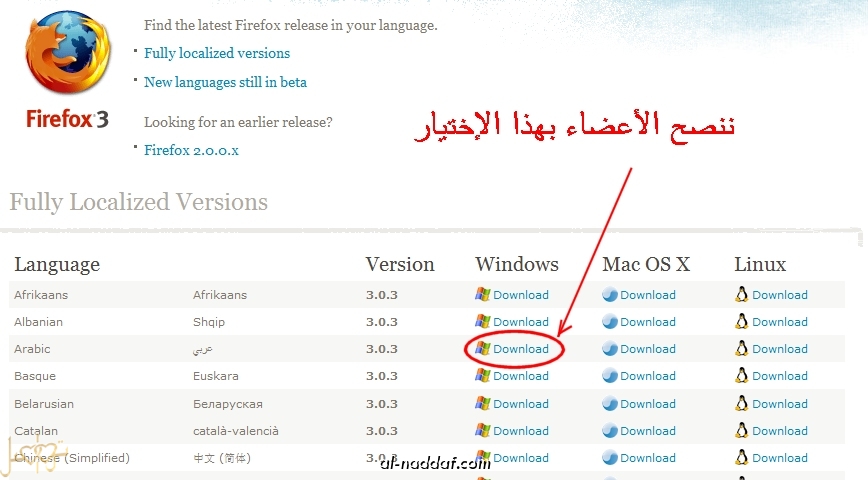The height and width of the screenshot is (480, 868).
Task: Click version 3.0.3 in Afrikaans row
Action: point(381,295)
